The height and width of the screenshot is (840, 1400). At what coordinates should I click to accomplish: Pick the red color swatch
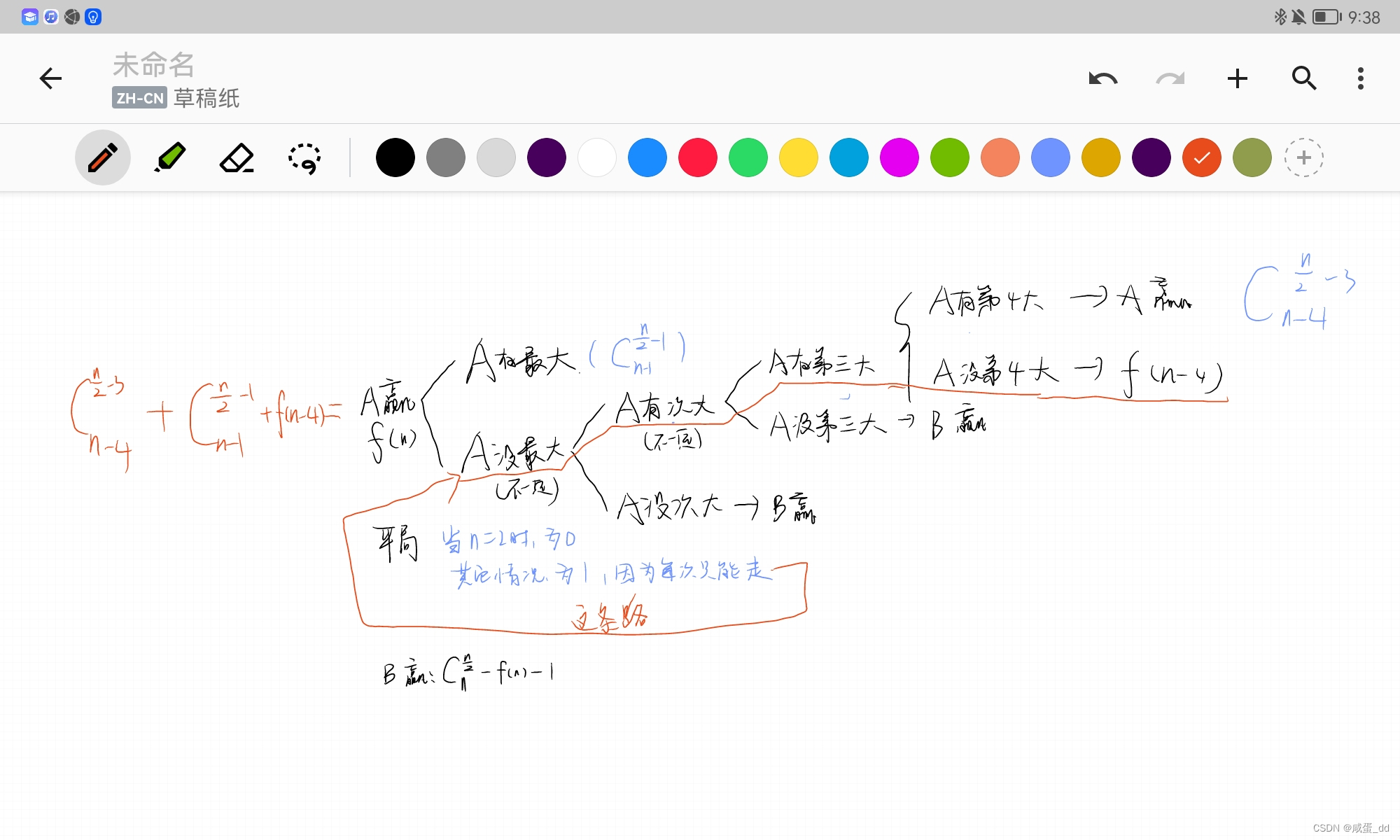click(x=697, y=157)
